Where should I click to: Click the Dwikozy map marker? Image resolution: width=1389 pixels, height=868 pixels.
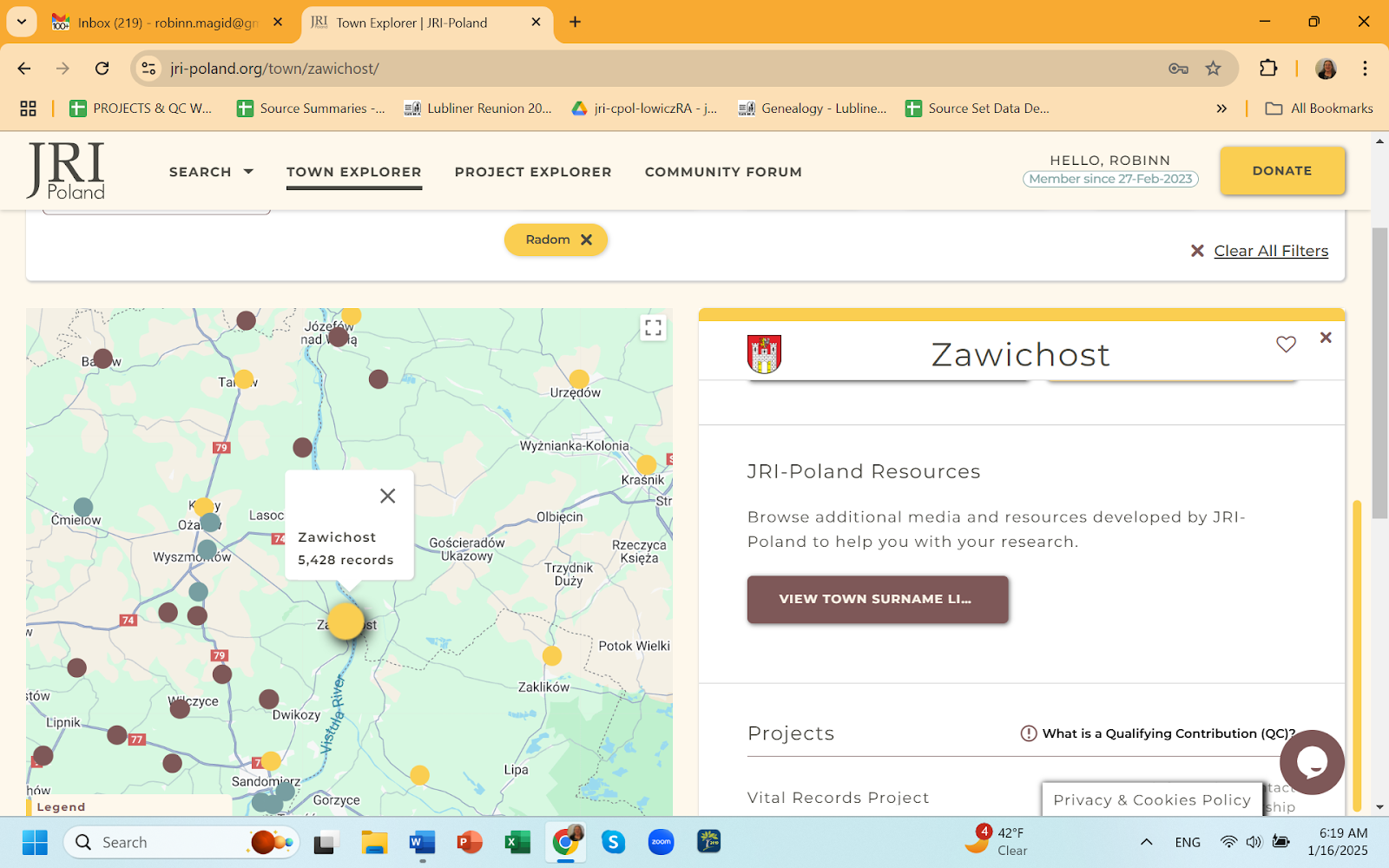[x=269, y=699]
